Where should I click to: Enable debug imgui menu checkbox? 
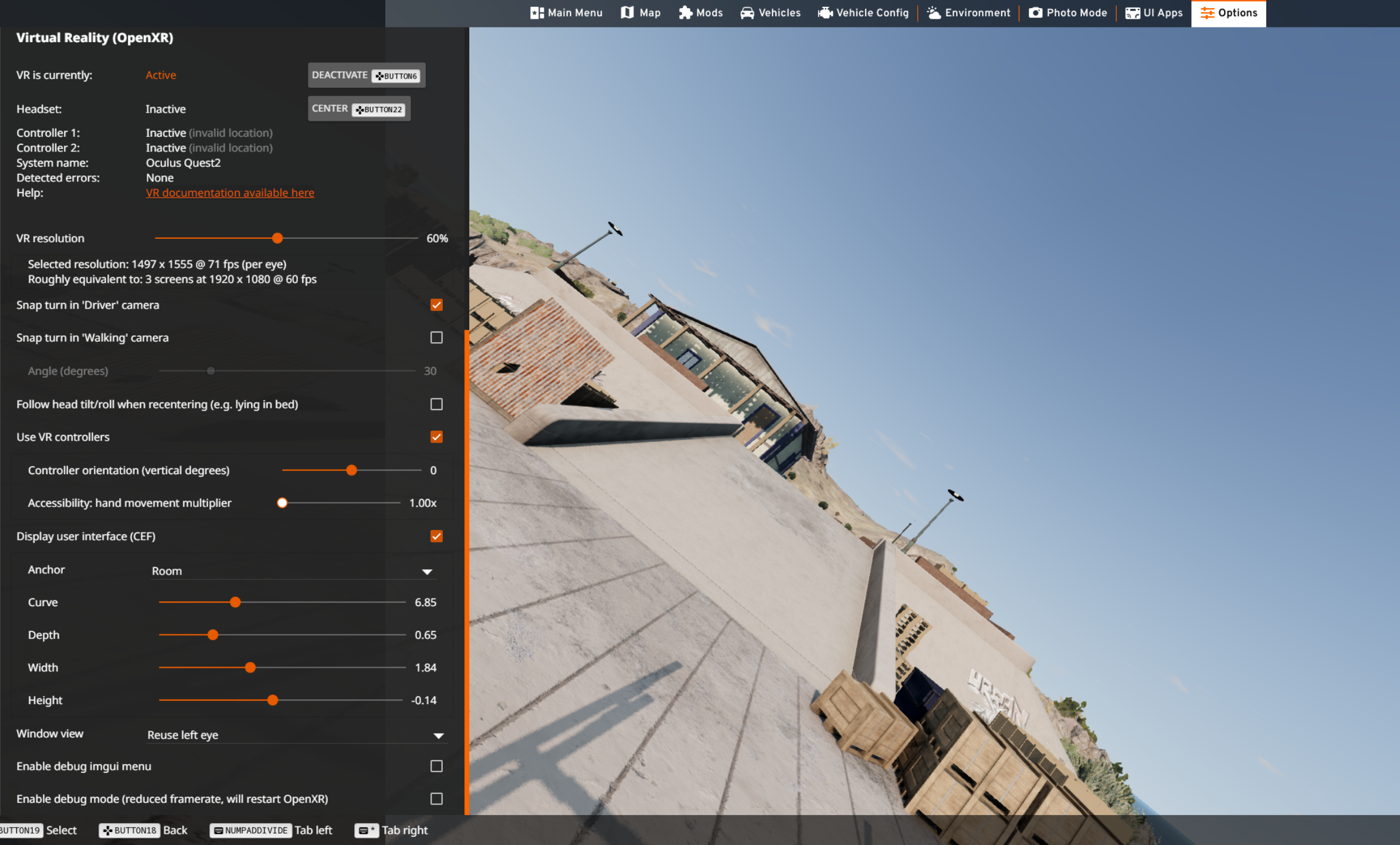(x=436, y=766)
